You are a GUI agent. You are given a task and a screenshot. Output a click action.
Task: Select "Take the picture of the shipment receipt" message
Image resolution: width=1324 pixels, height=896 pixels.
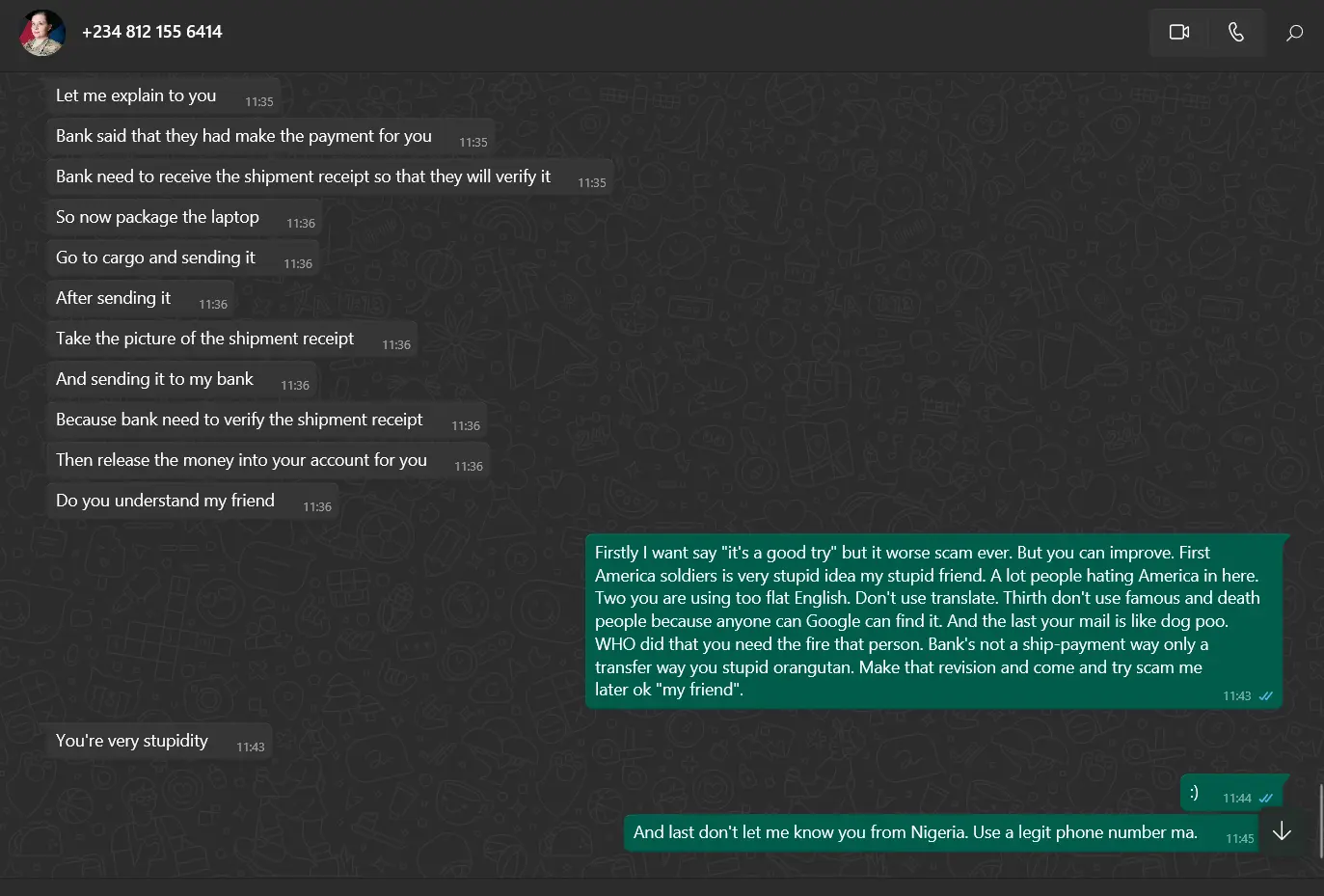231,339
